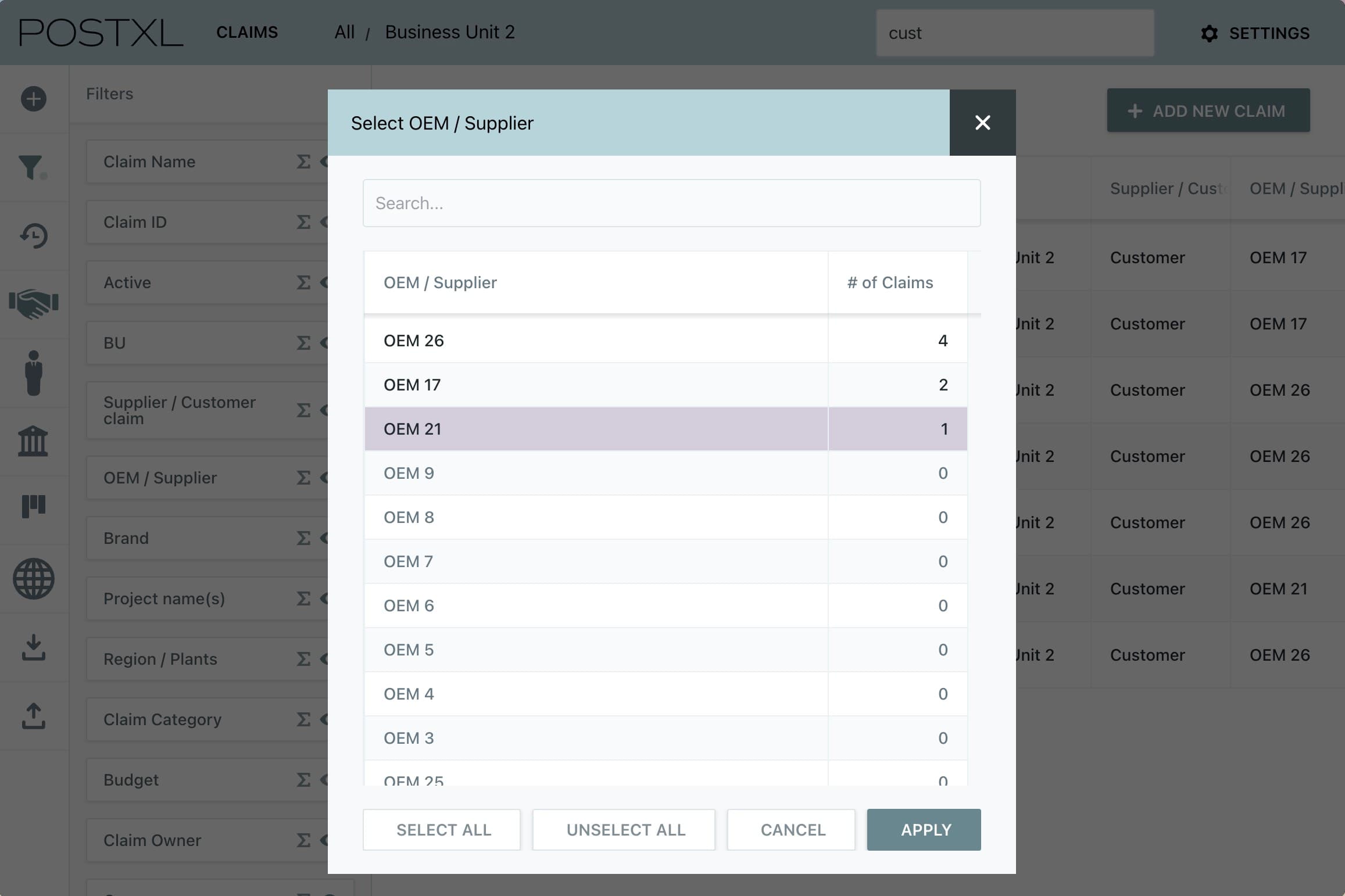Click the upload arrow sidebar icon
1345x896 pixels.
click(34, 716)
